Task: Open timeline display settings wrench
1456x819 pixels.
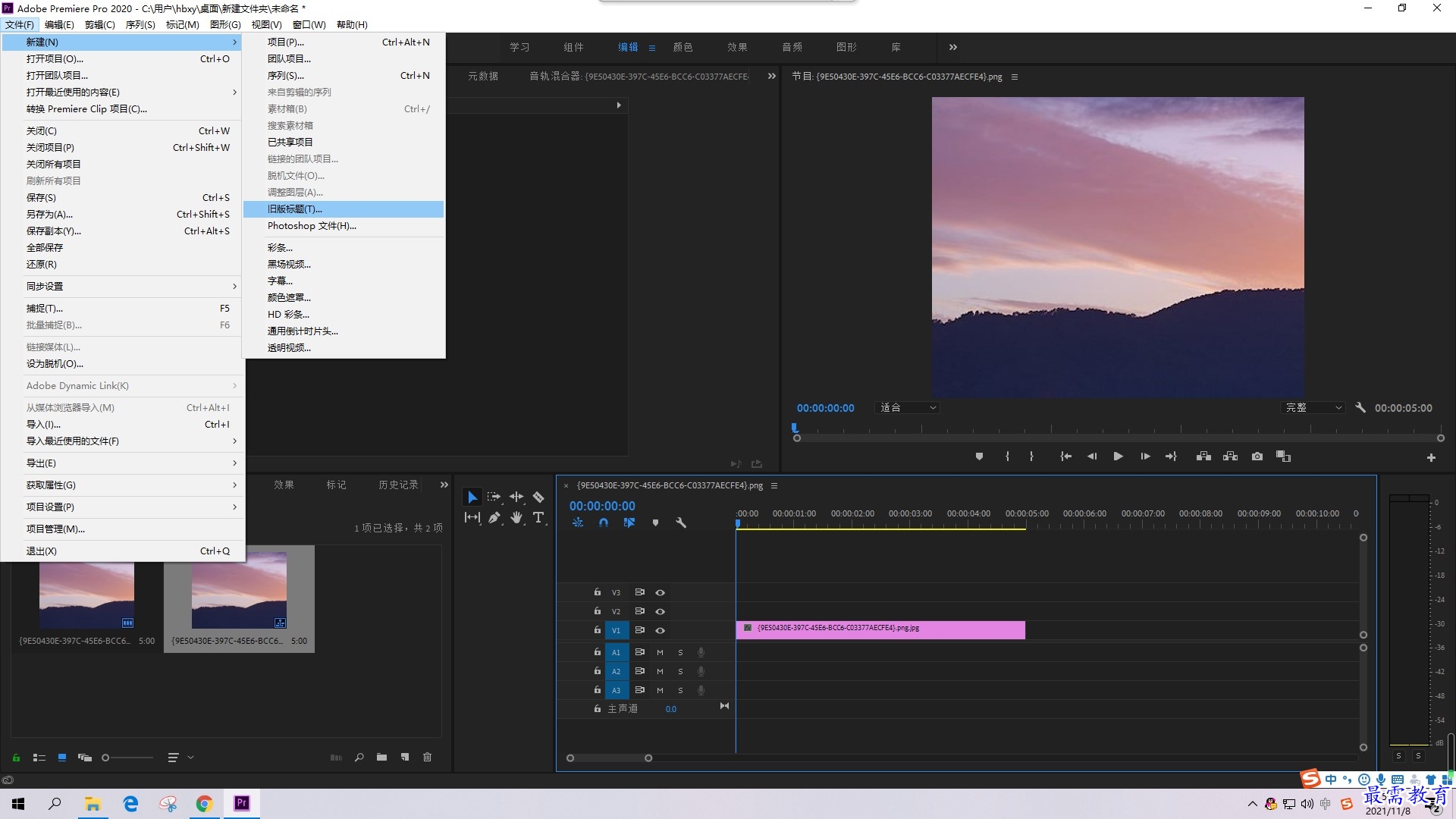Action: tap(681, 522)
